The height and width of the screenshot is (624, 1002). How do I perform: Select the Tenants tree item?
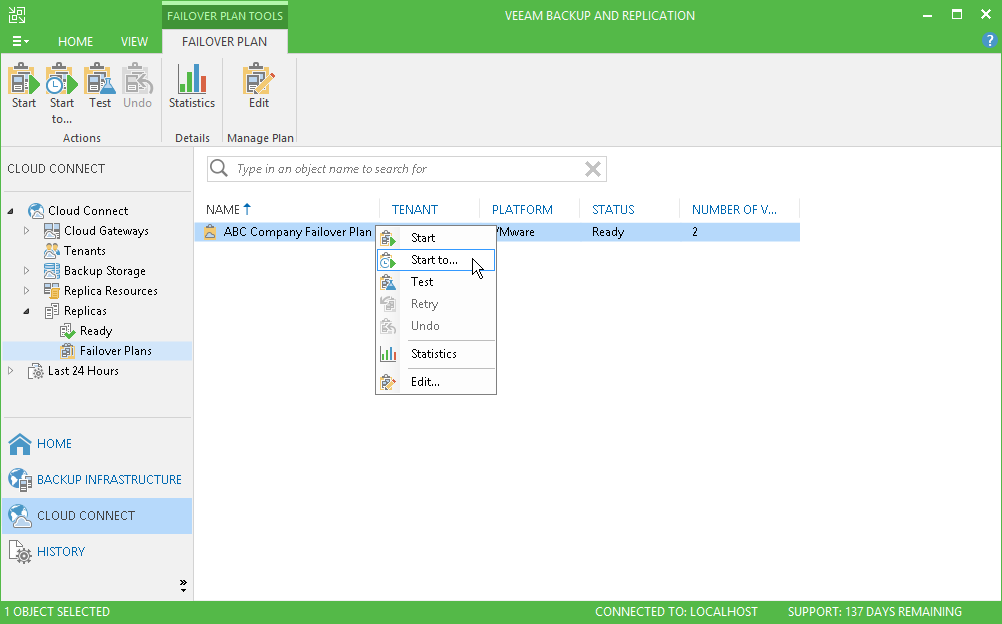(x=84, y=251)
